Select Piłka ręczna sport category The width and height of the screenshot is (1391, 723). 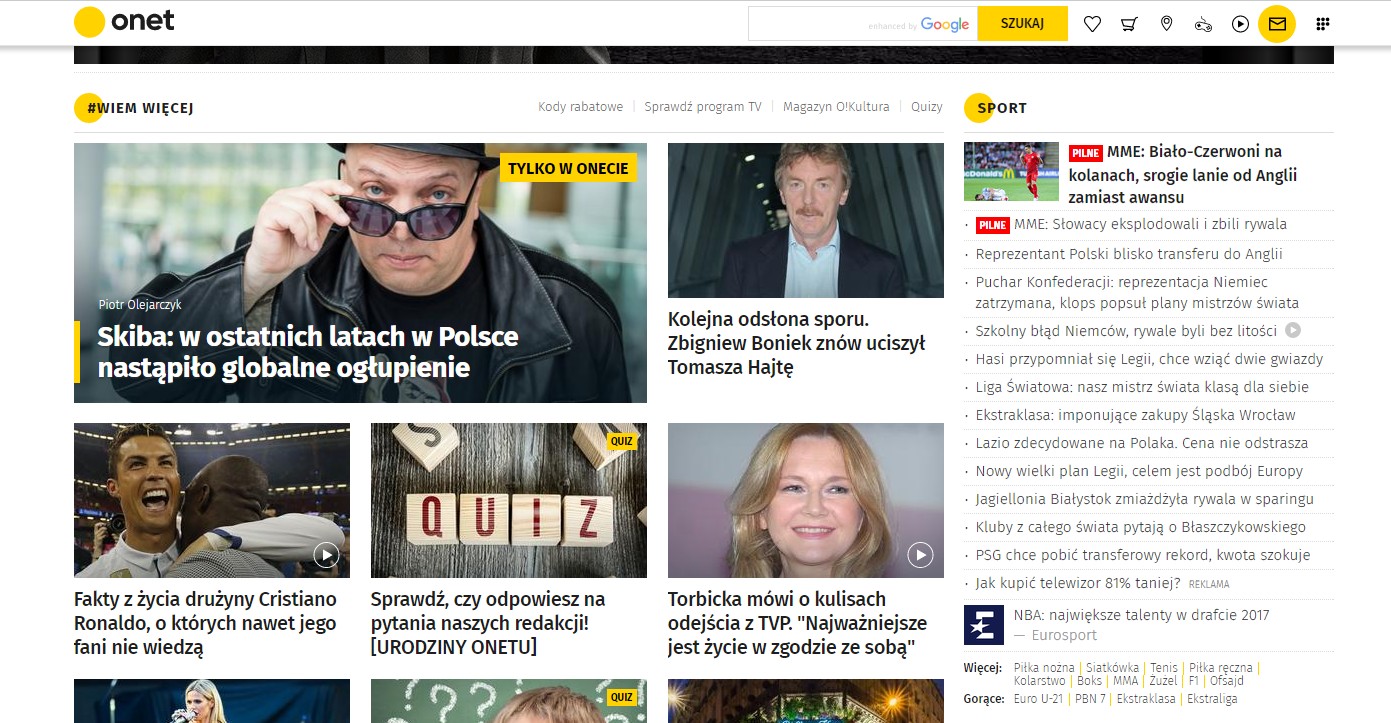1221,667
